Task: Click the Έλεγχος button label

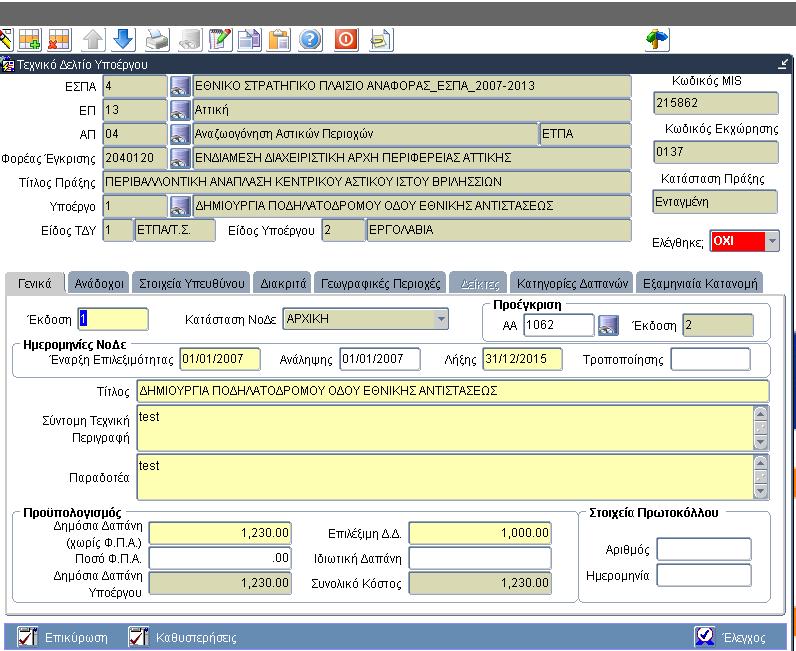Action: click(744, 638)
